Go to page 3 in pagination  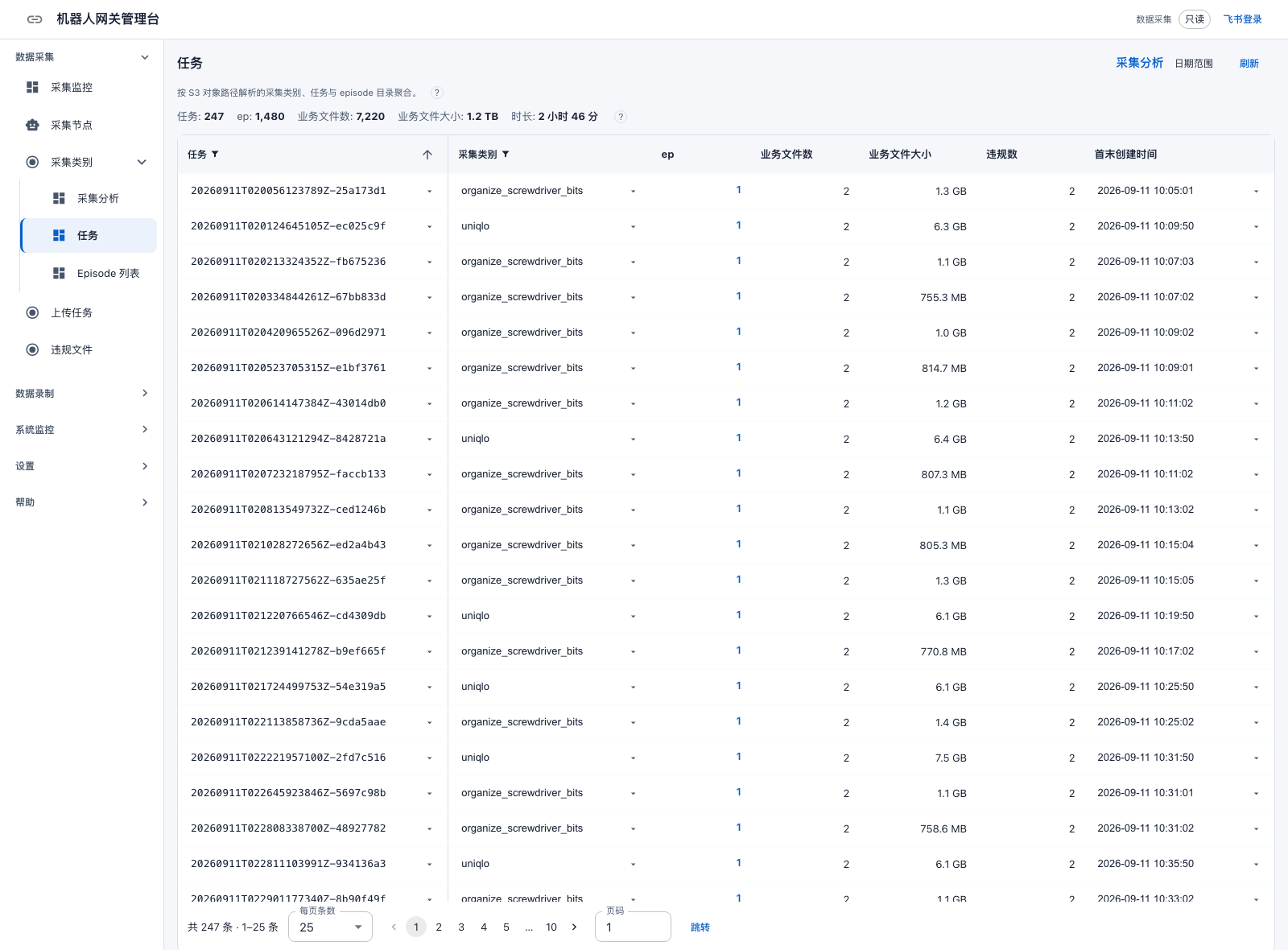pos(461,927)
